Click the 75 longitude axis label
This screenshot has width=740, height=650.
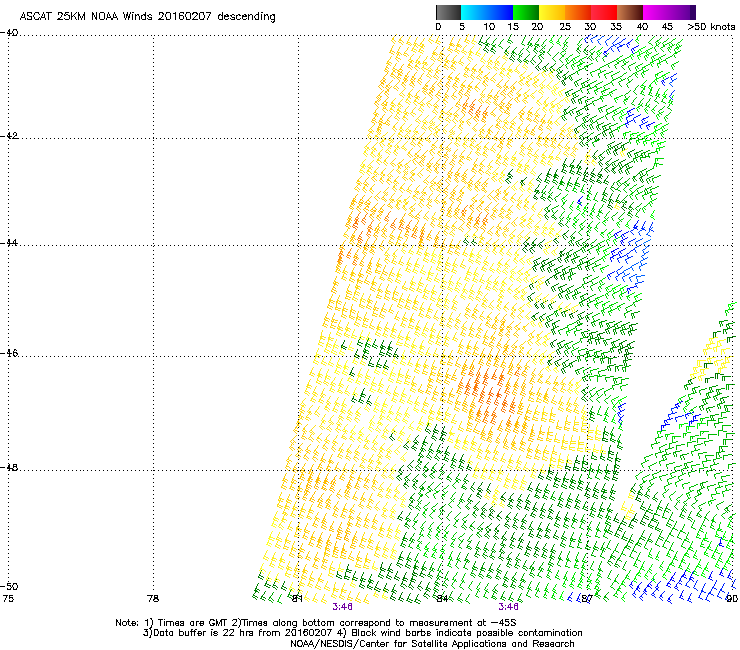pos(8,599)
